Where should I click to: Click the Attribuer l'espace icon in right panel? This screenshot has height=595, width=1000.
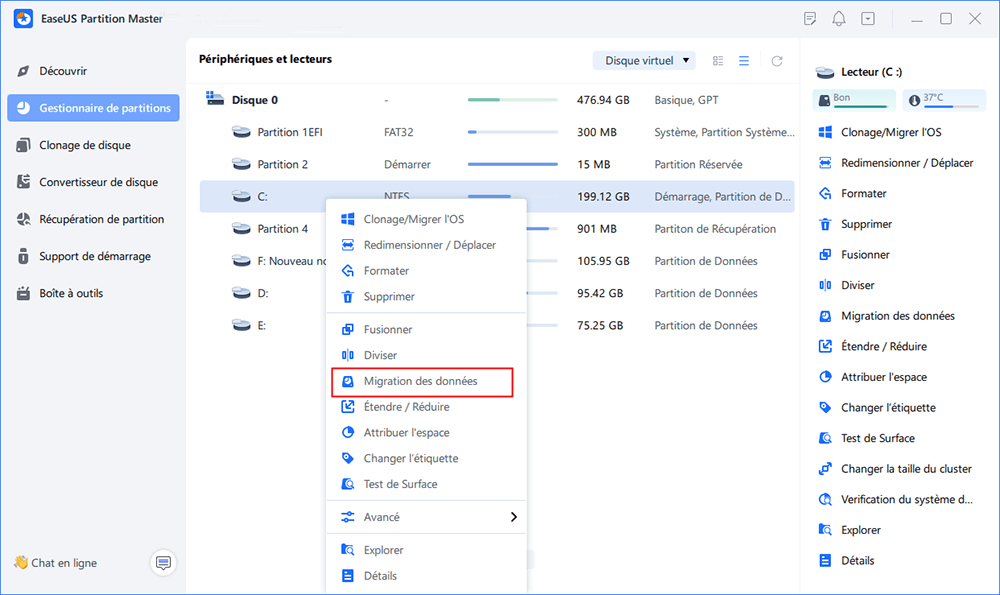click(x=825, y=377)
